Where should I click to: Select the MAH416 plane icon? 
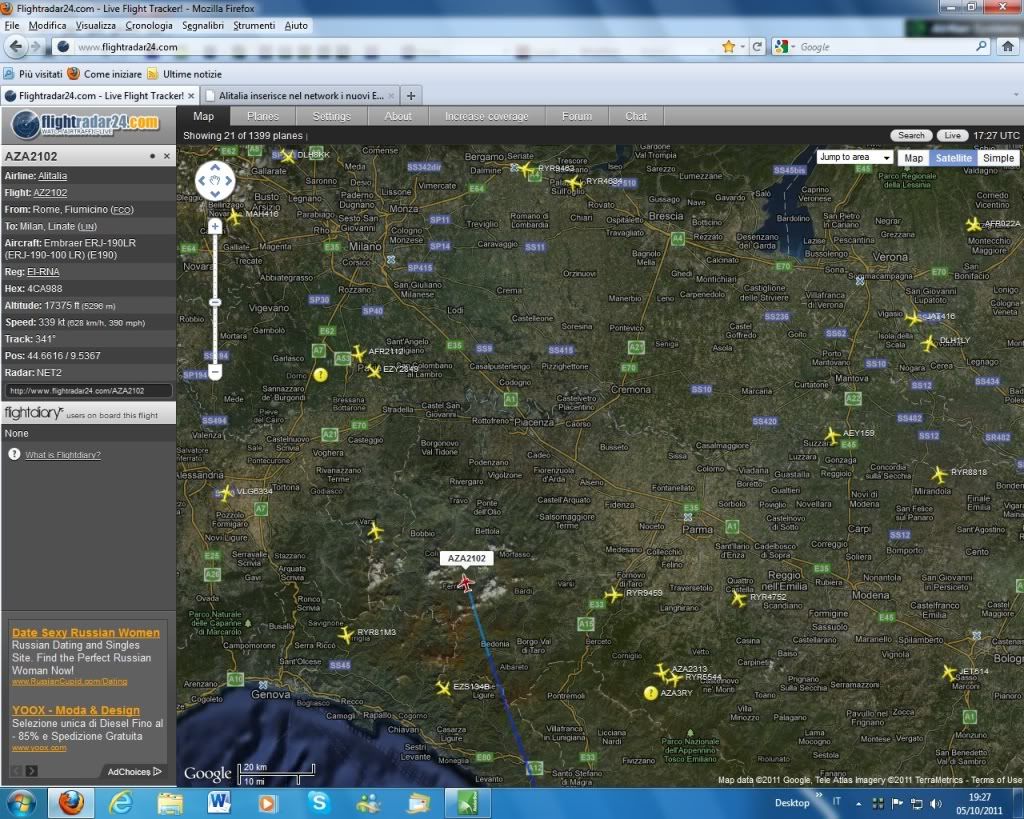click(x=234, y=216)
